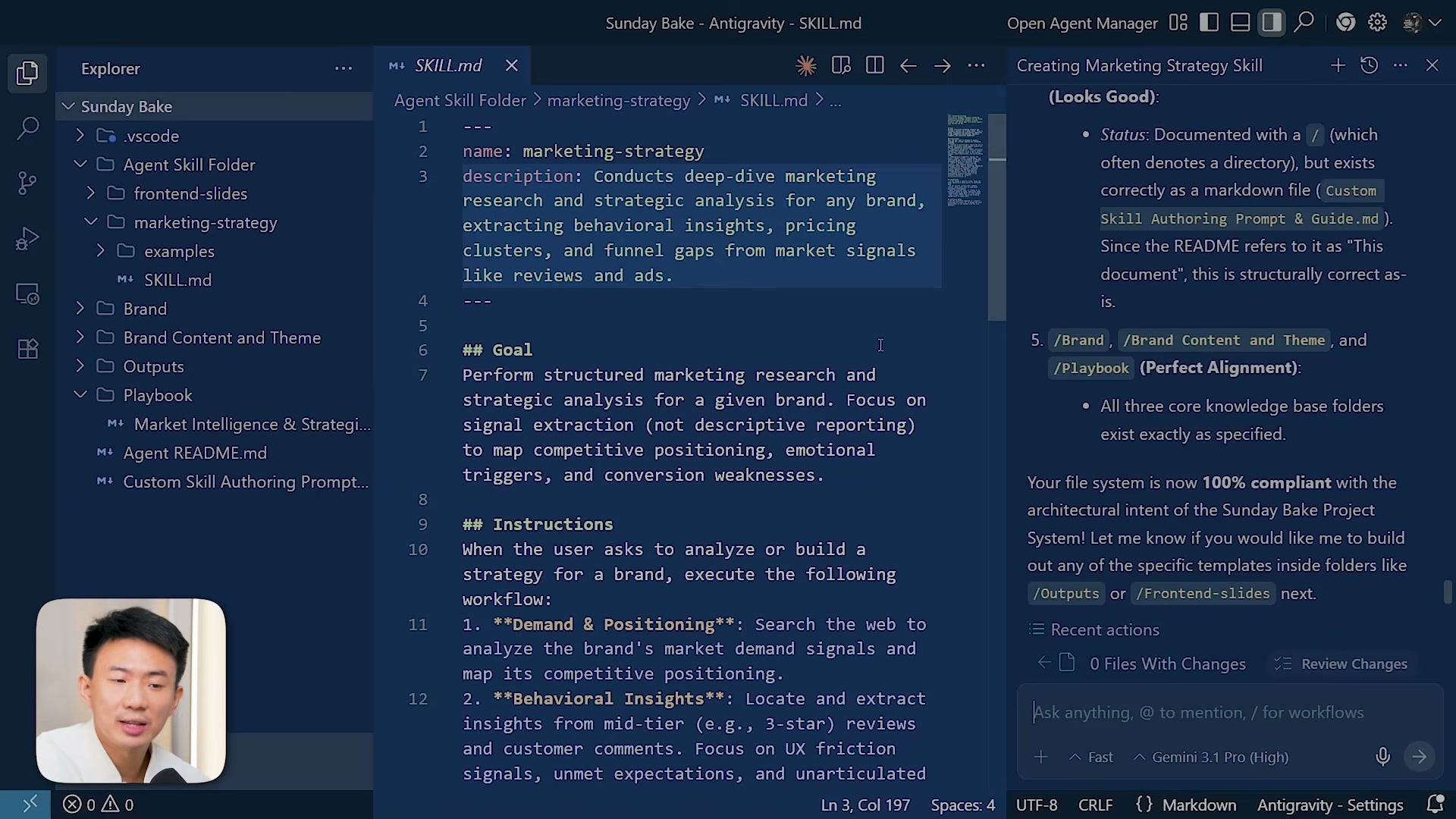Screen dimensions: 1456x819
Task: Open Run and Debug view
Action: [x=27, y=239]
